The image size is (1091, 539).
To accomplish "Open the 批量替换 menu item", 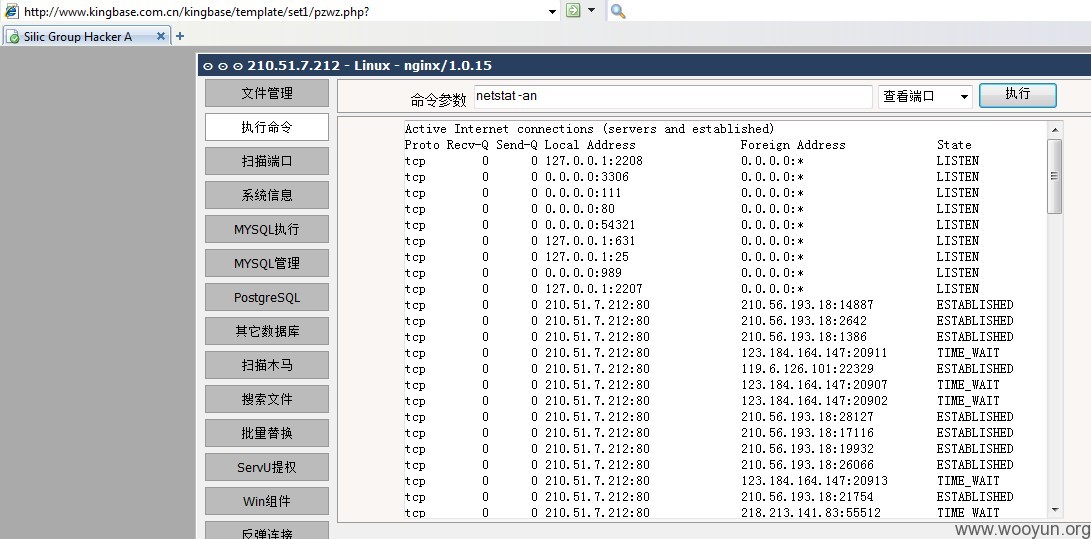I will [x=266, y=433].
